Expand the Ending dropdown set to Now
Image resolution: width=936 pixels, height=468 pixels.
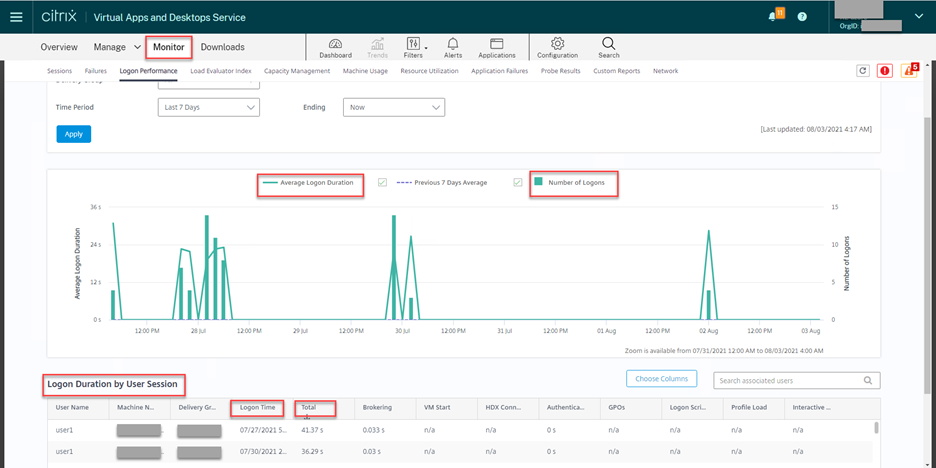coord(393,107)
